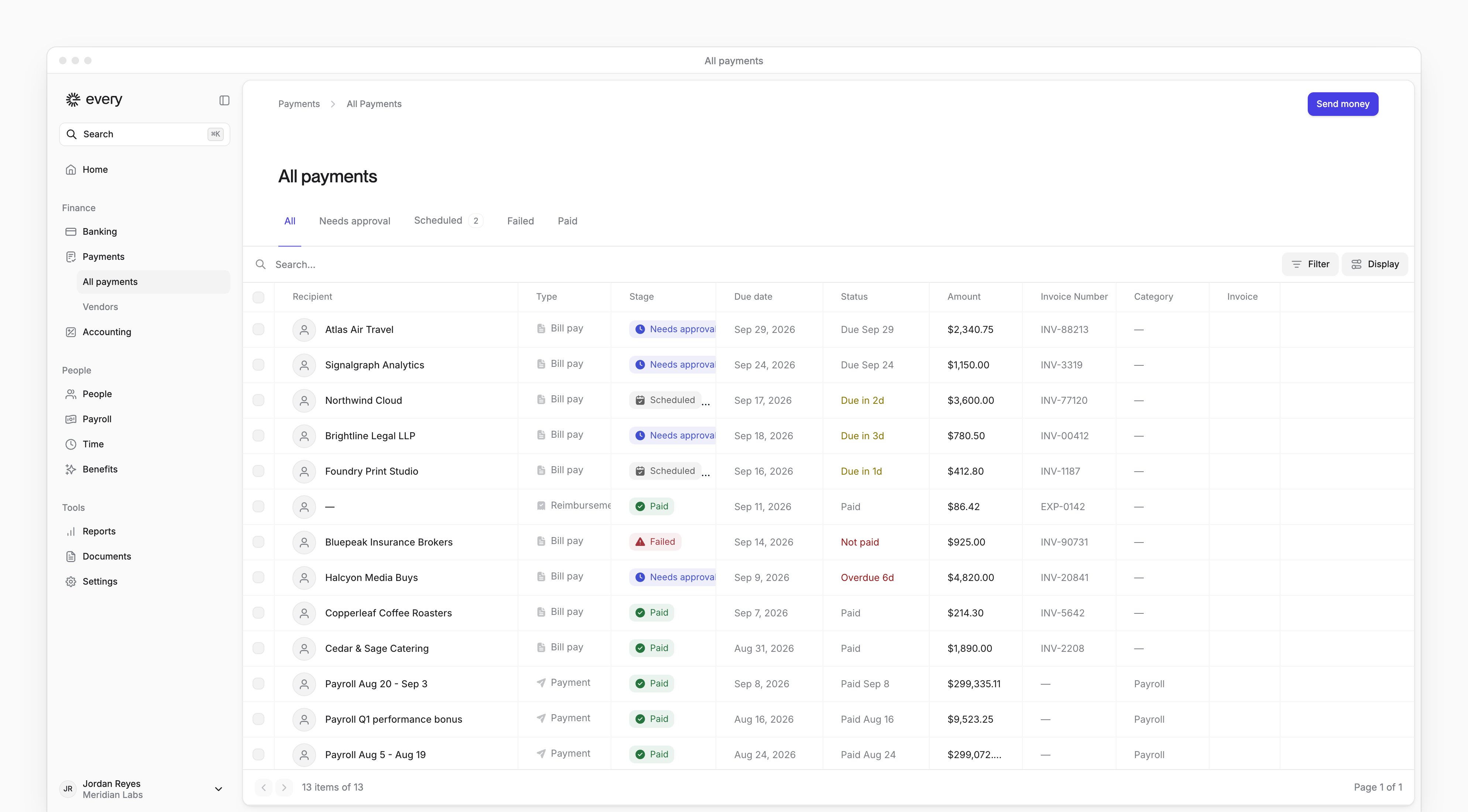Click the Documents file icon
The width and height of the screenshot is (1468, 812).
71,557
